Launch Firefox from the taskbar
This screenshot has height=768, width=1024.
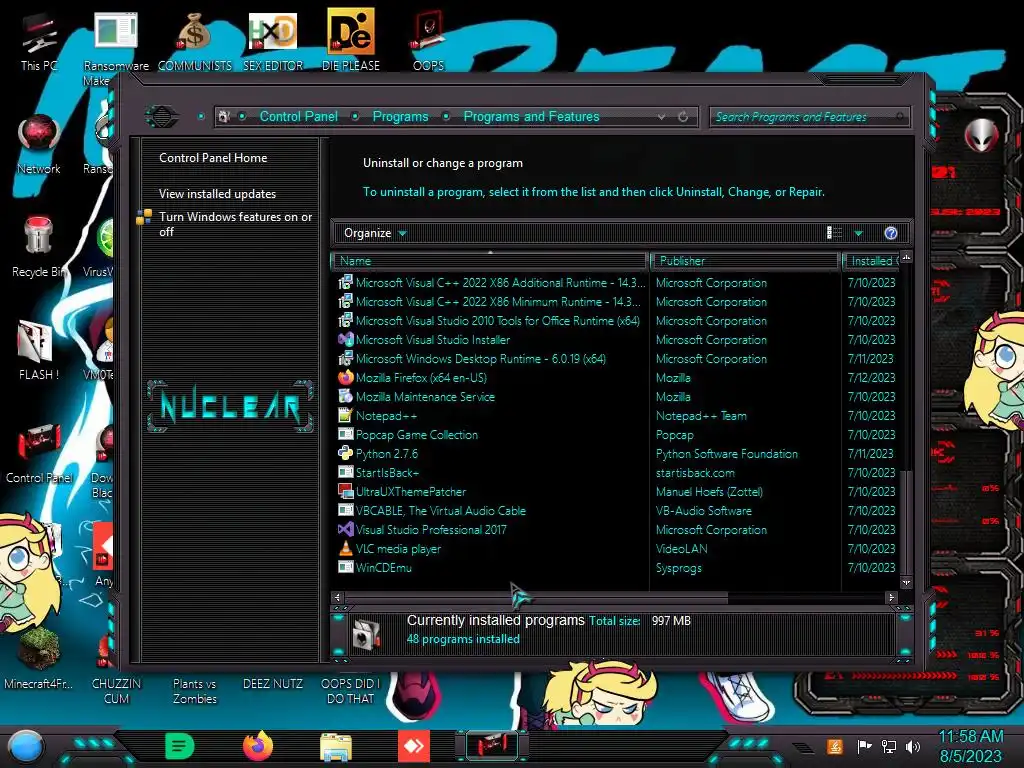(x=258, y=746)
